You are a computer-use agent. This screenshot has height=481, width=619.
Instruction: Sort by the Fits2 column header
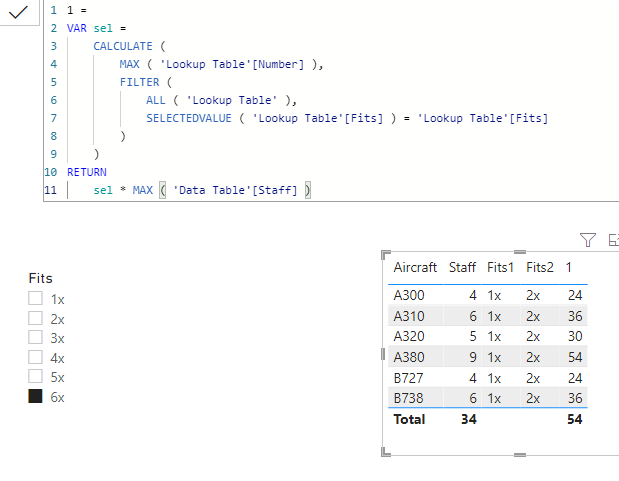[x=540, y=267]
